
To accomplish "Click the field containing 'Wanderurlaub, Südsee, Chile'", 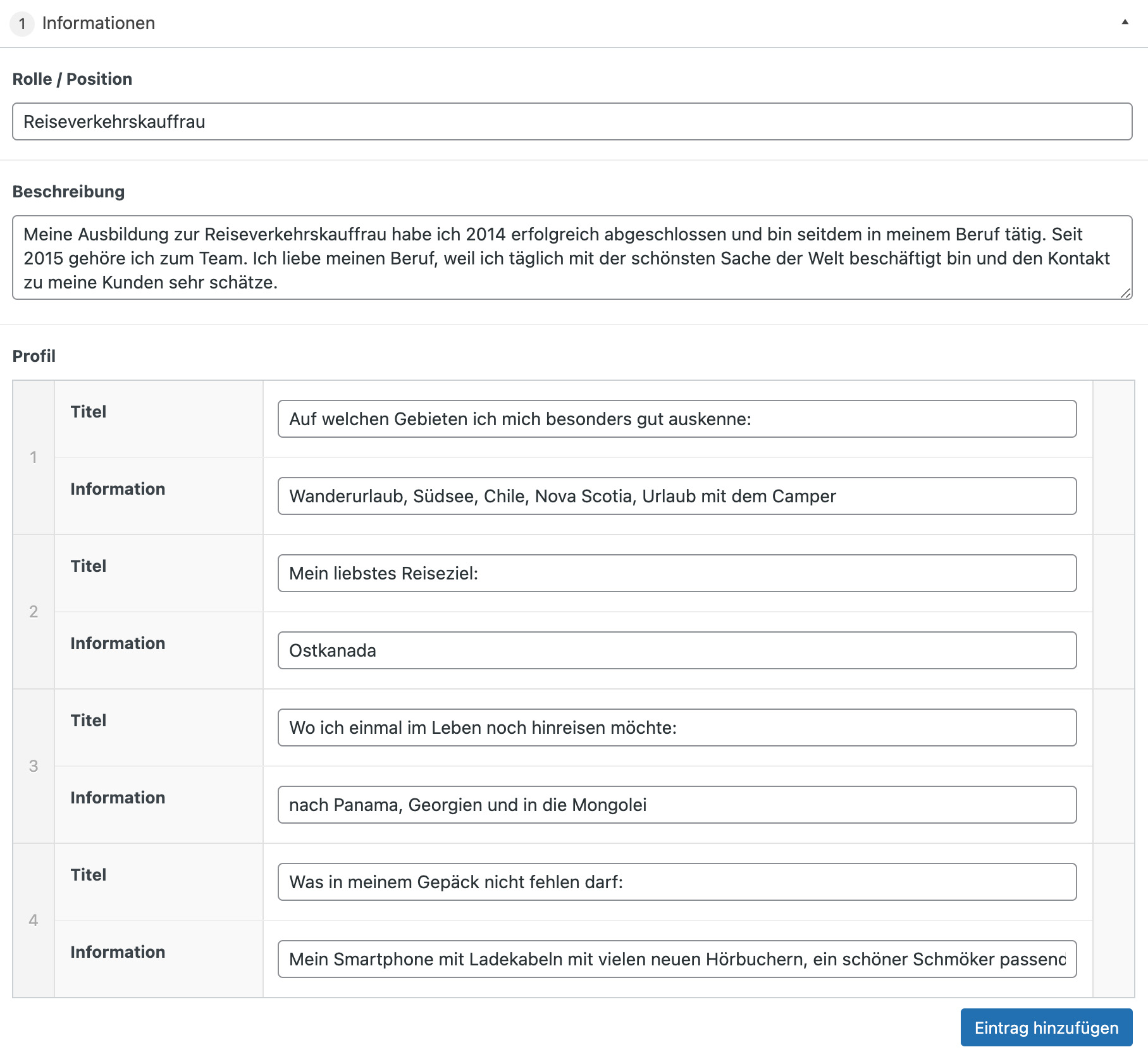I will (x=677, y=496).
